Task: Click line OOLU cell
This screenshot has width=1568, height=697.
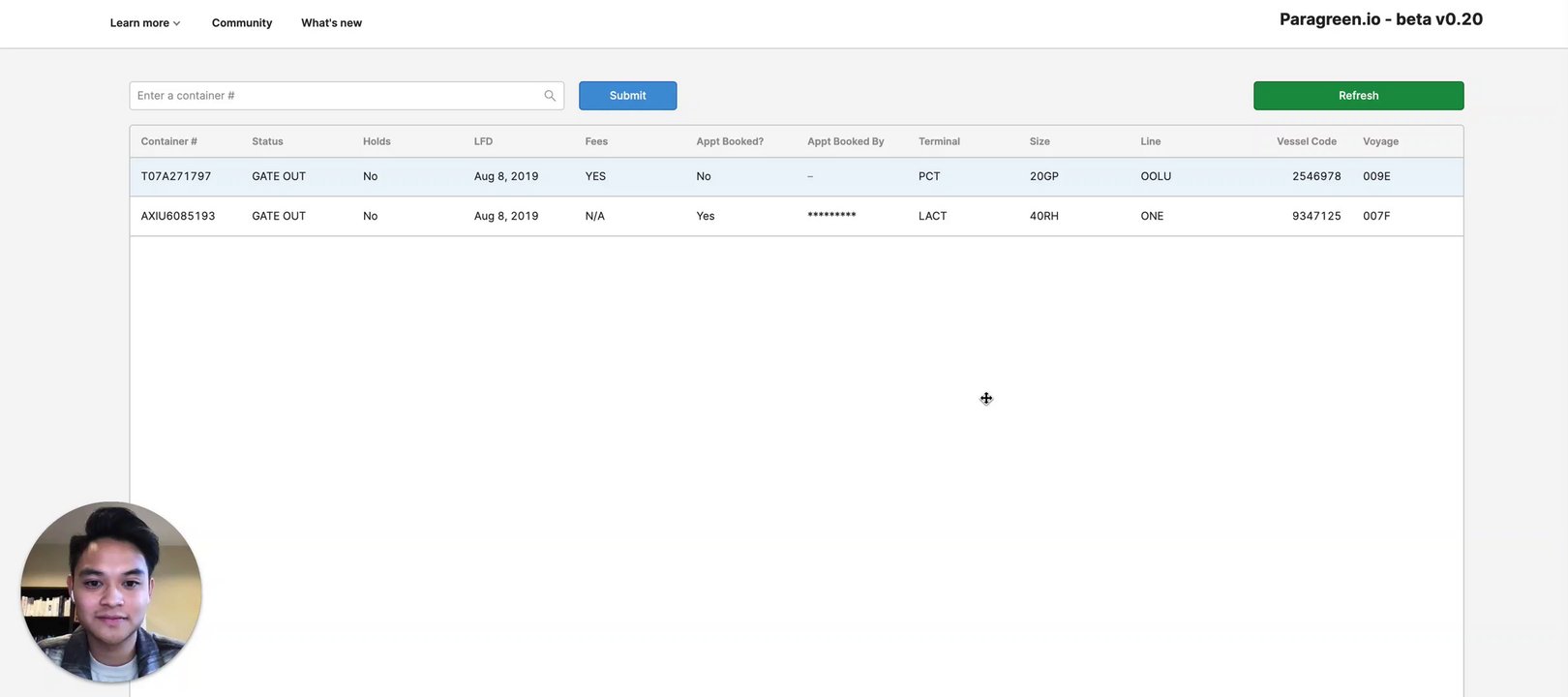Action: [x=1156, y=176]
